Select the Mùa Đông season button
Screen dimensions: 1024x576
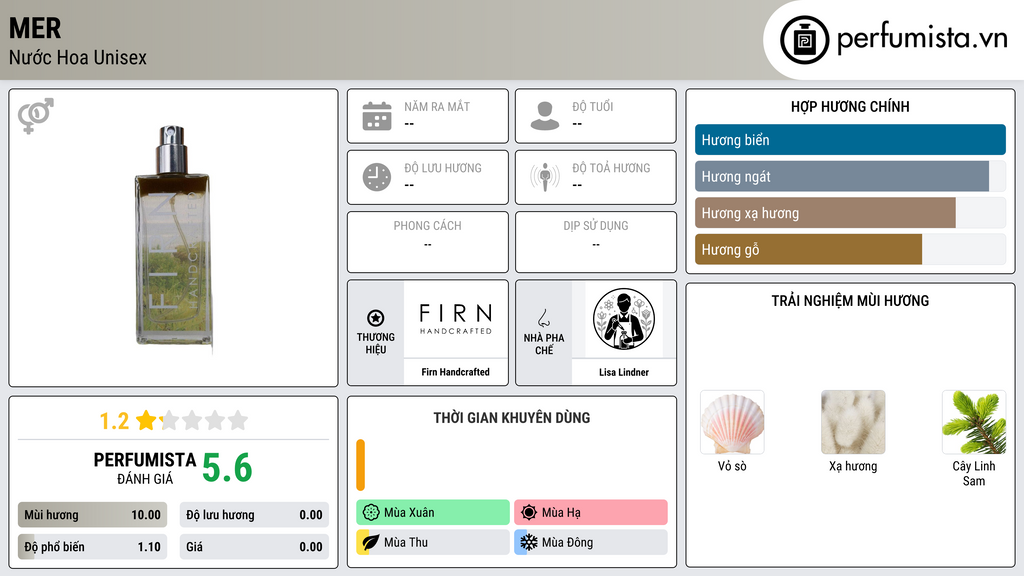[591, 542]
